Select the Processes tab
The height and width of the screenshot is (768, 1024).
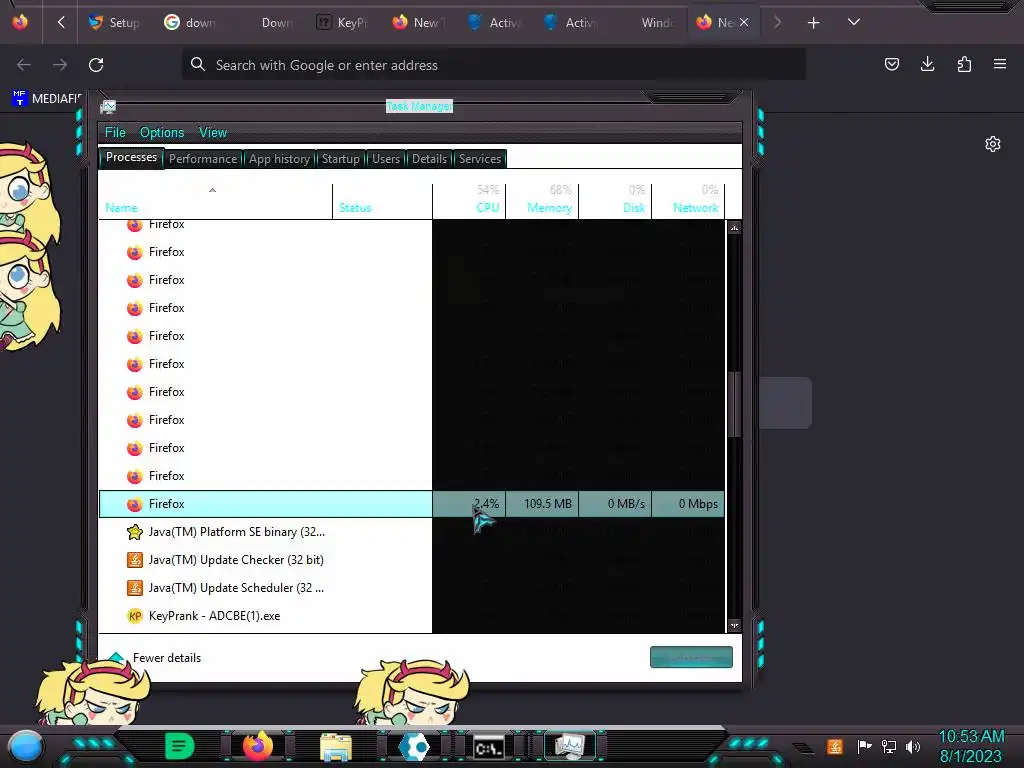[x=131, y=157]
